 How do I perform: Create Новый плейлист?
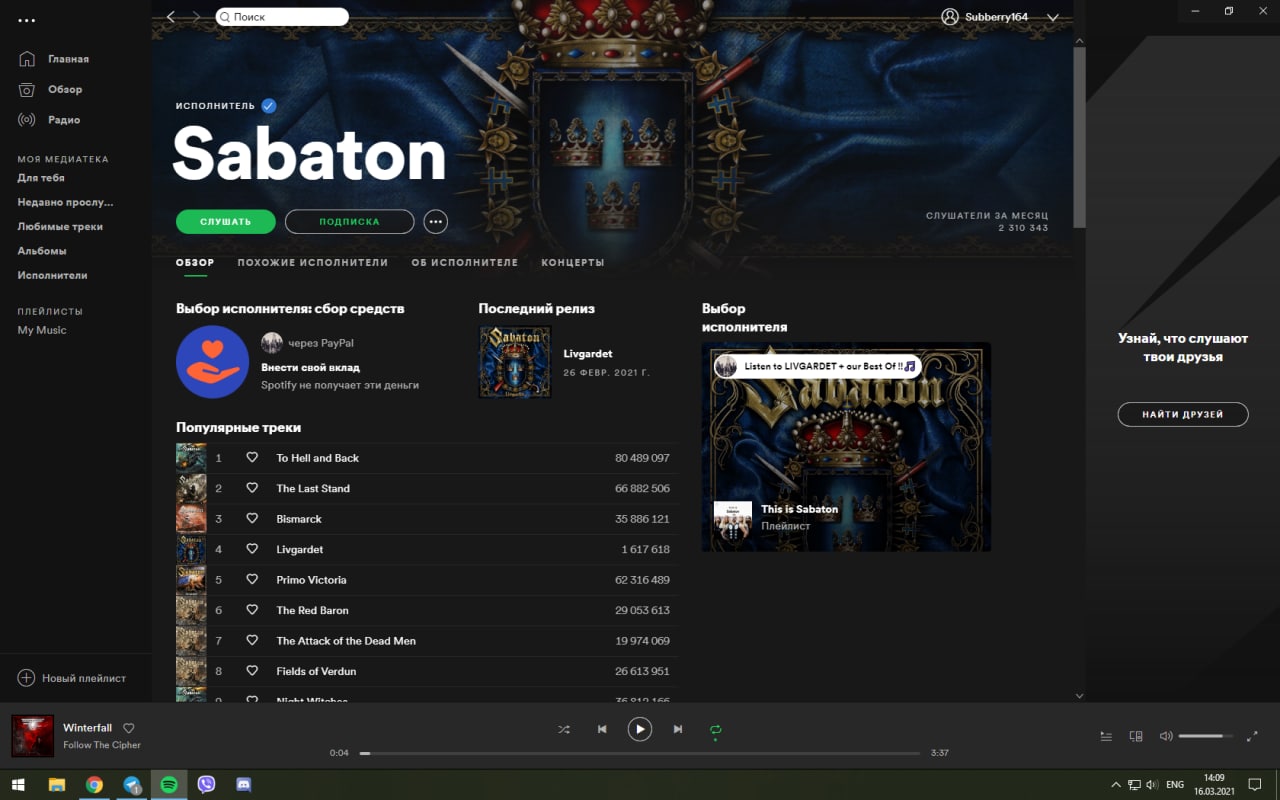[x=72, y=678]
